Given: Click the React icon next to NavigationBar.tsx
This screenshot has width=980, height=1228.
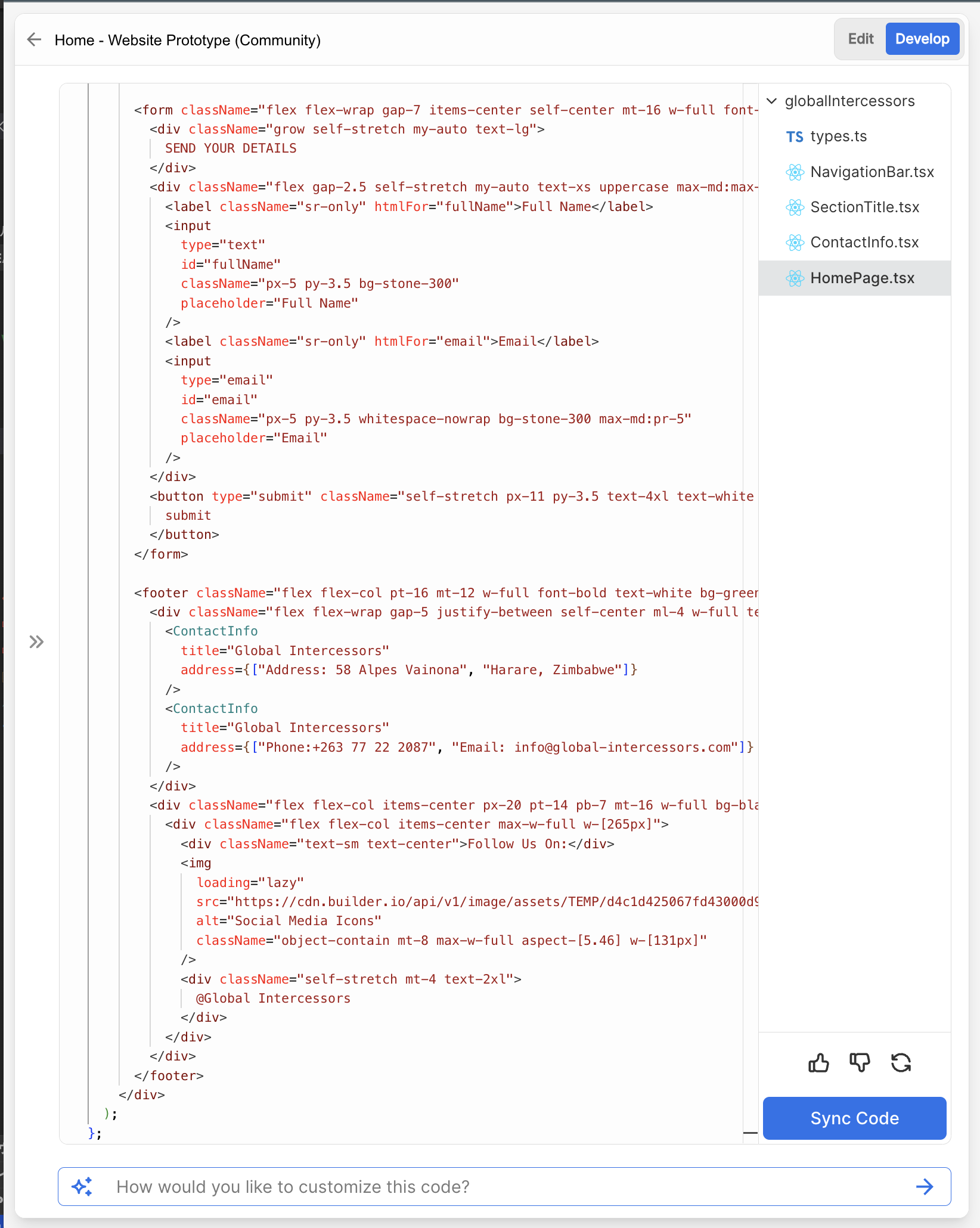Looking at the screenshot, I should [x=795, y=172].
